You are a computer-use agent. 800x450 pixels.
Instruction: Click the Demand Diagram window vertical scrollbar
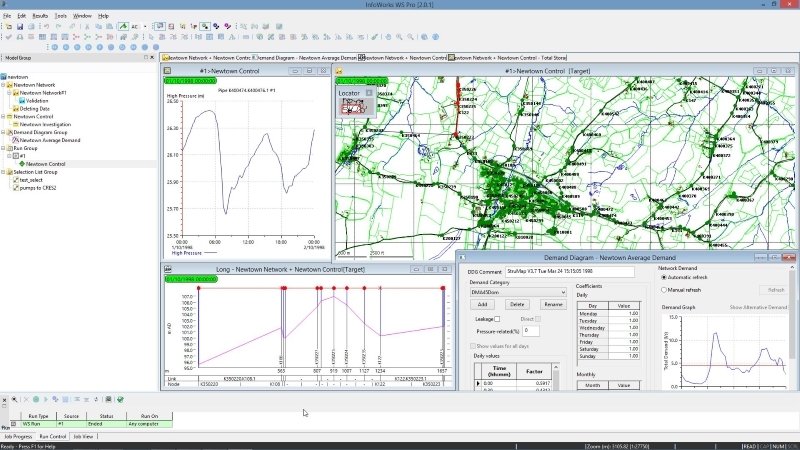point(792,327)
